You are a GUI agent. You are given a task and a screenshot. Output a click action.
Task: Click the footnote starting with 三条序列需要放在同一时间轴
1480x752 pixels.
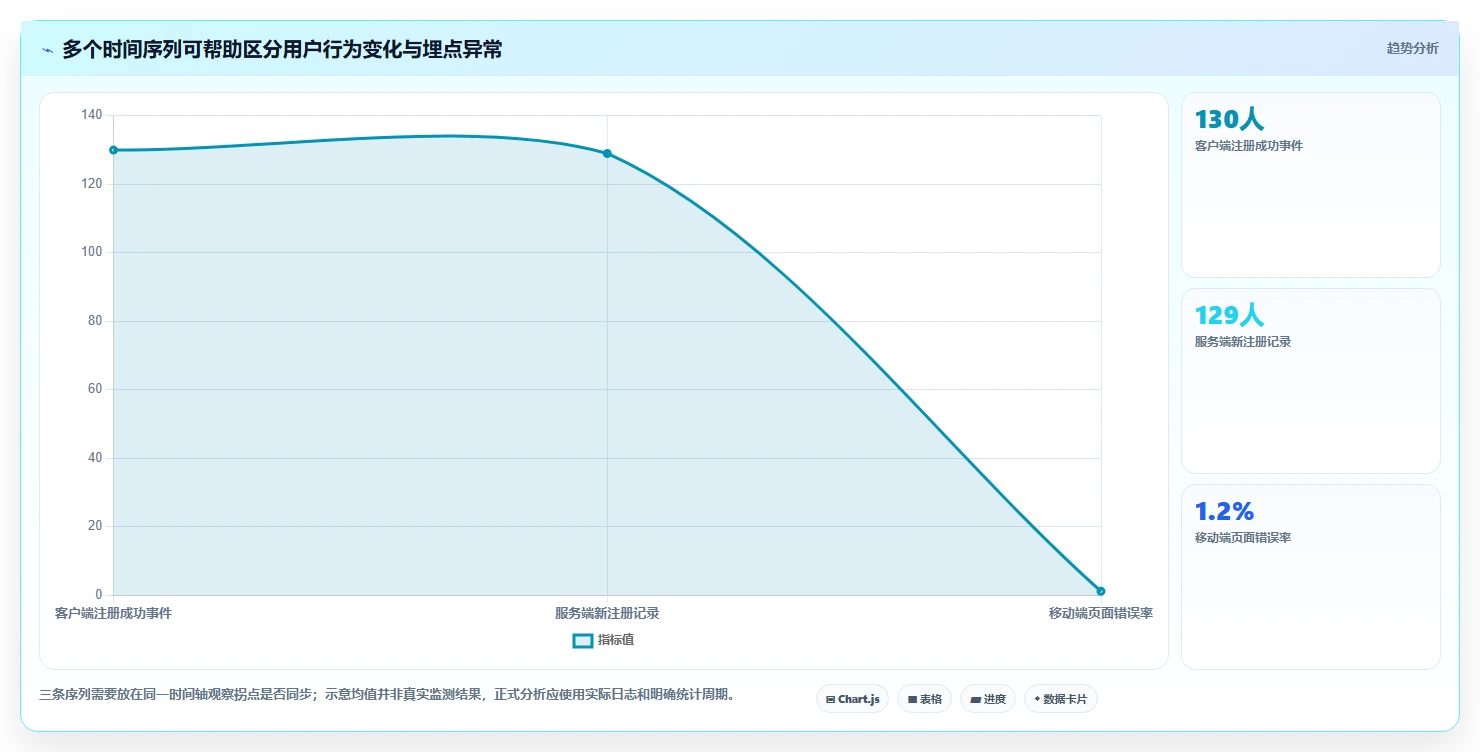[388, 694]
